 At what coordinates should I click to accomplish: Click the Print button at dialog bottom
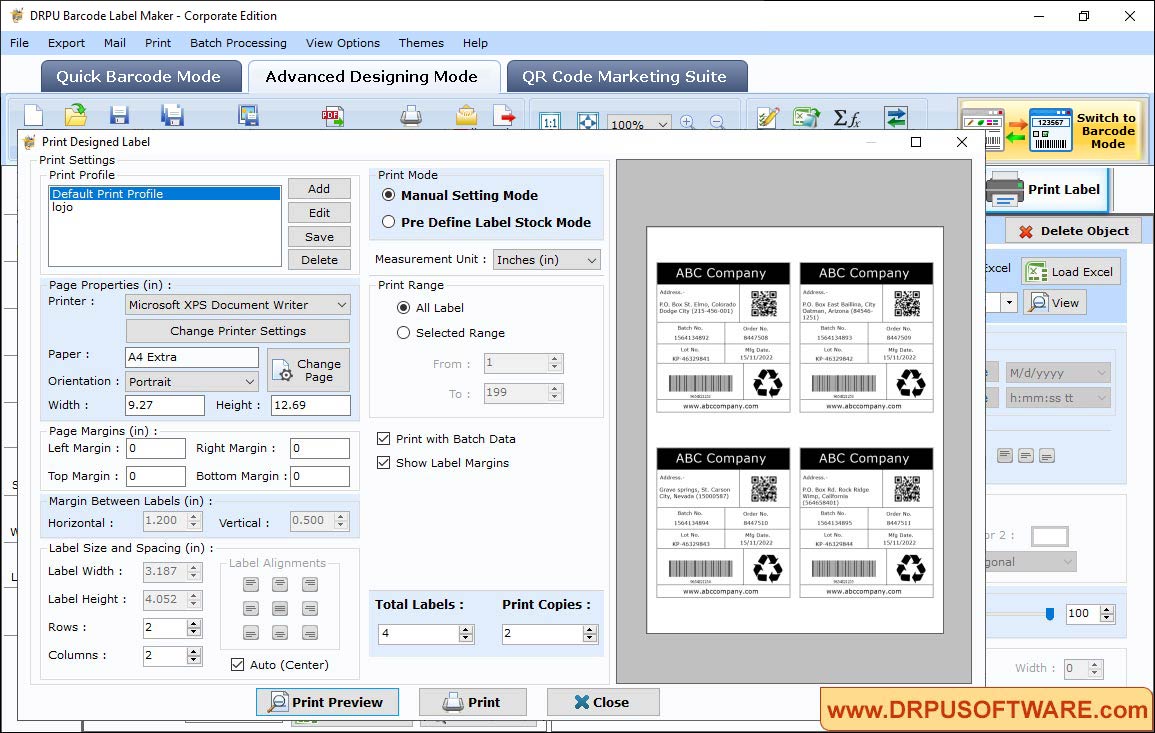click(472, 702)
